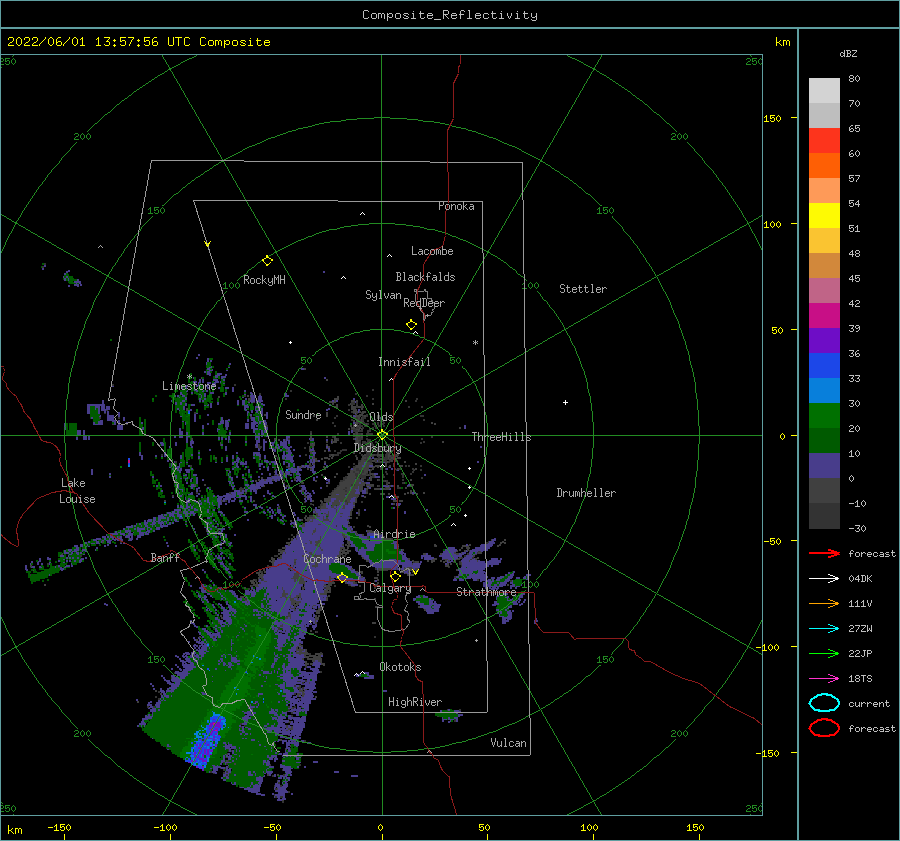Click the Lake Louise label
The width and height of the screenshot is (900, 841).
77,491
